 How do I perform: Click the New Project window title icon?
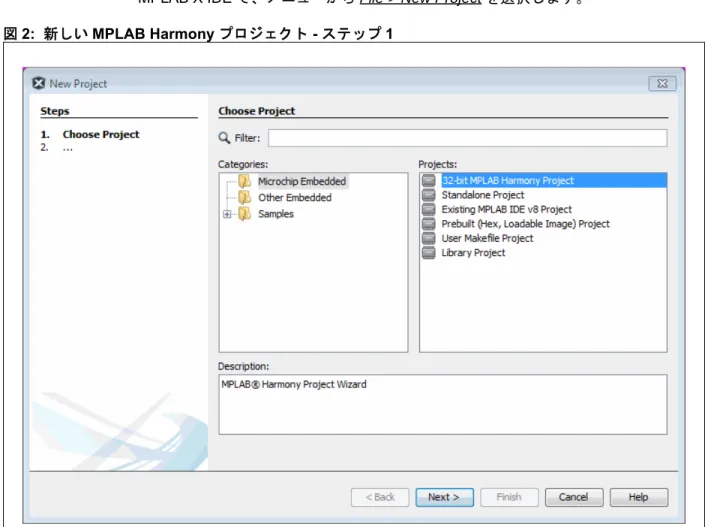point(39,83)
